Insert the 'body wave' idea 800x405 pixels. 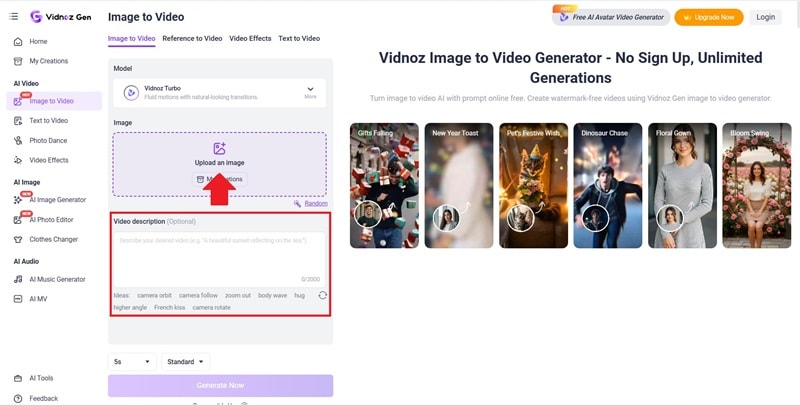pyautogui.click(x=272, y=295)
